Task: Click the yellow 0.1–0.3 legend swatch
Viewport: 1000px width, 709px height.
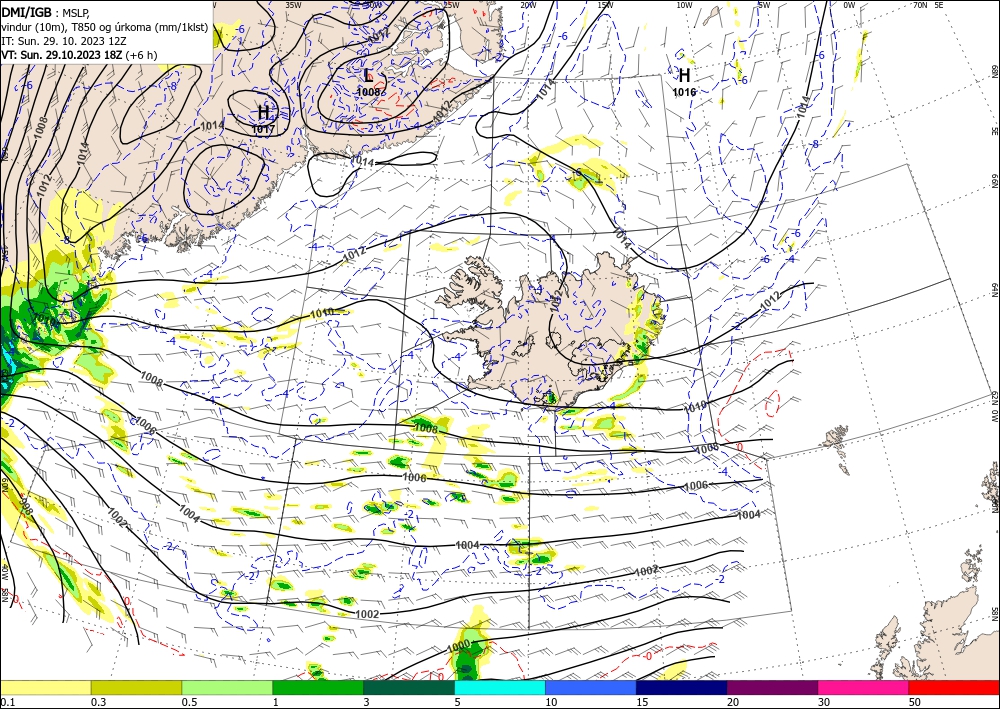Action: tap(45, 687)
